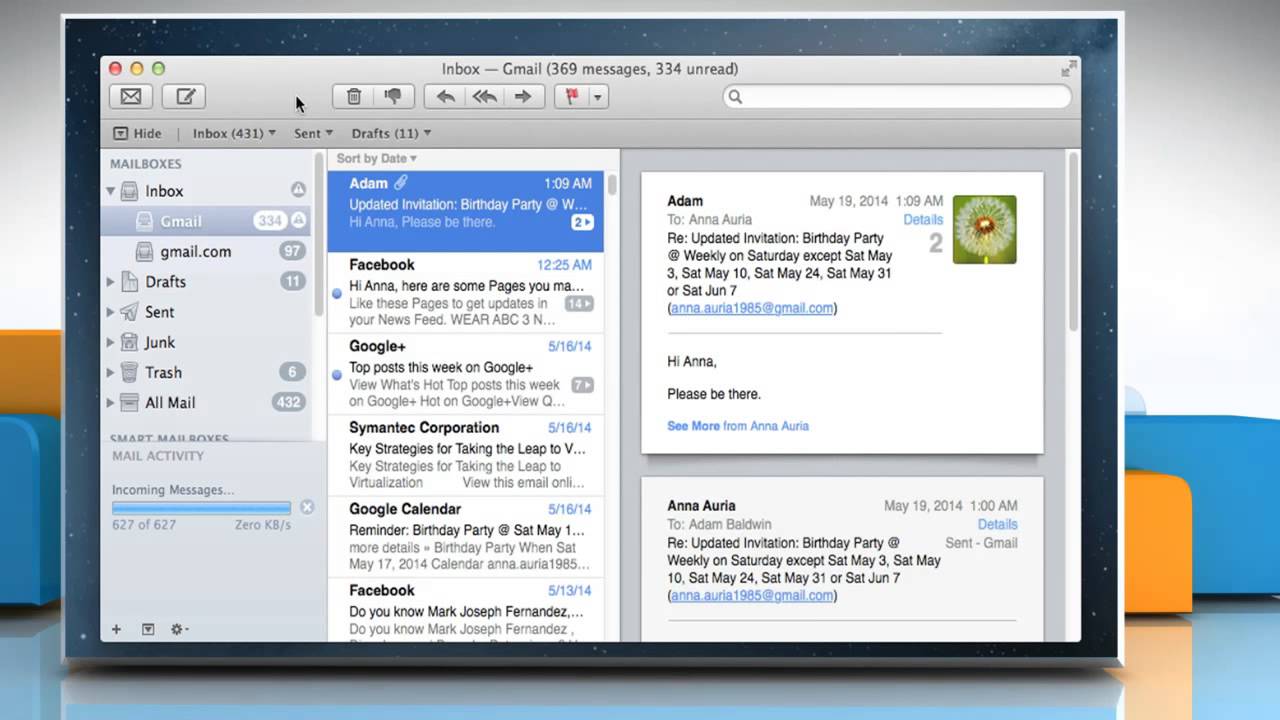Click the Reply All double-arrow icon
Viewport: 1280px width, 720px height.
(x=484, y=97)
